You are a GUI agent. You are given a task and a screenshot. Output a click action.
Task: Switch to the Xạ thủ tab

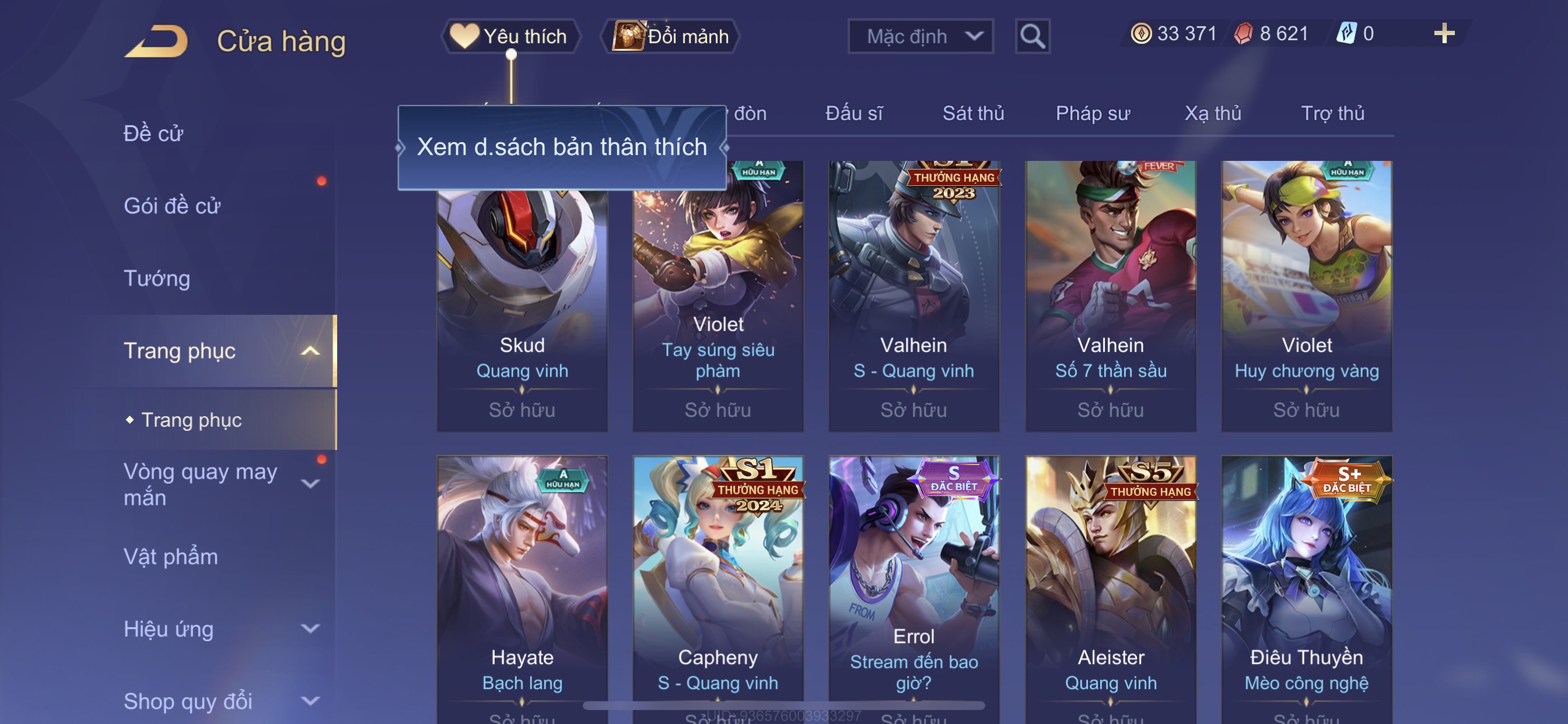click(1213, 113)
